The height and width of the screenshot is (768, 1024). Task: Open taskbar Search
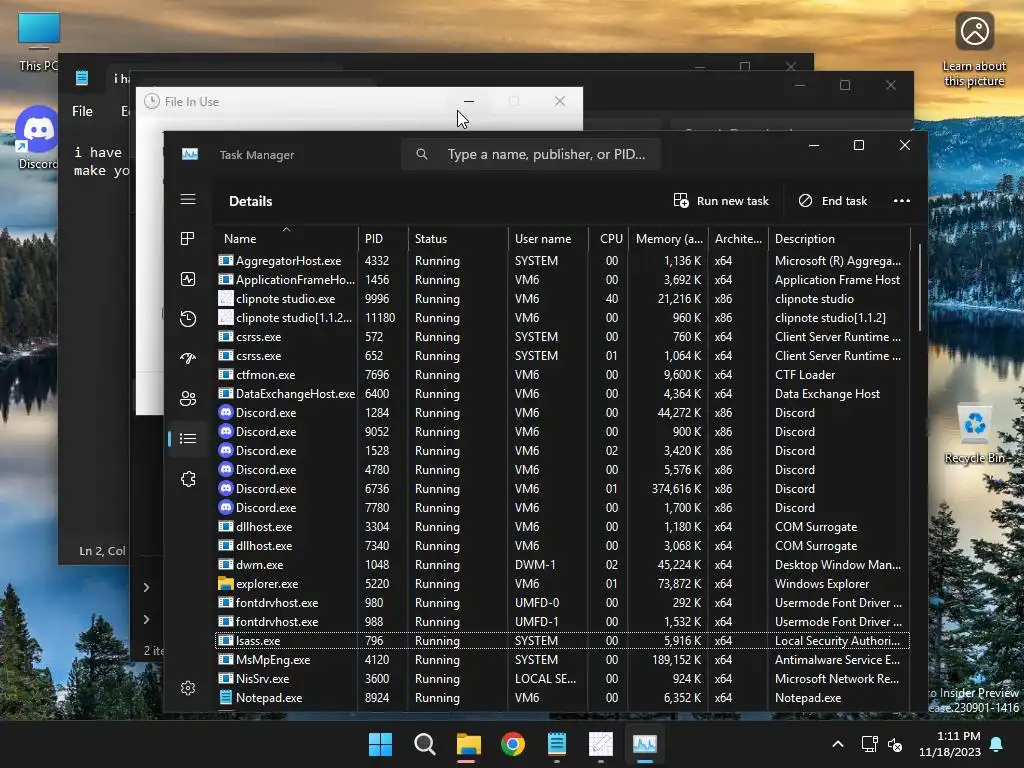[x=424, y=744]
